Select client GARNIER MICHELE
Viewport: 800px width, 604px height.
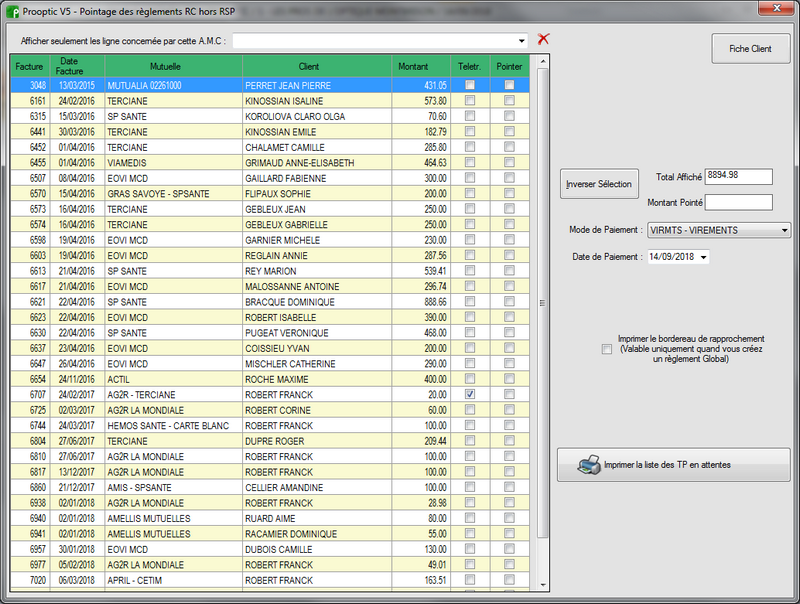[x=282, y=240]
